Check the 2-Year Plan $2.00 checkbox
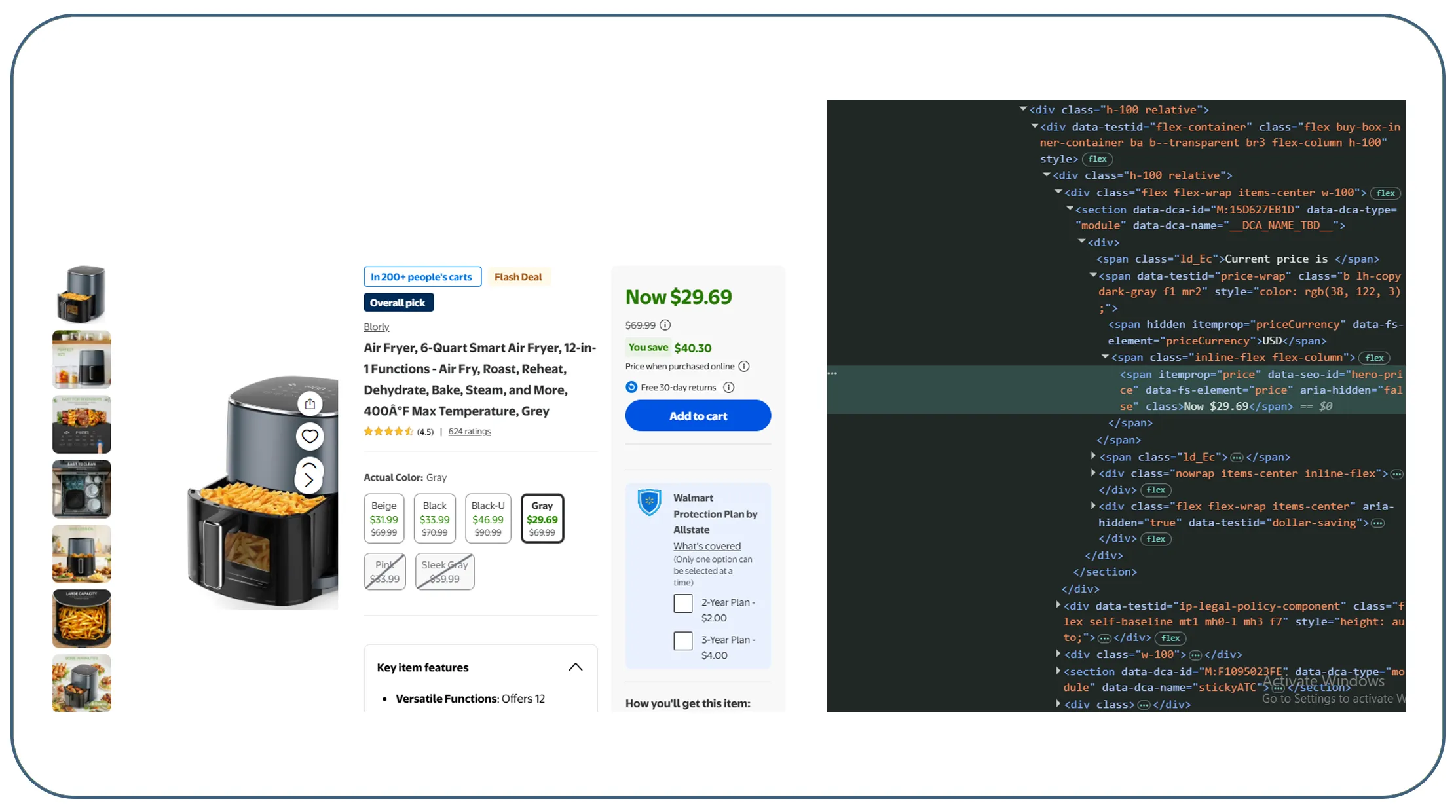This screenshot has width=1456, height=812. [x=683, y=603]
